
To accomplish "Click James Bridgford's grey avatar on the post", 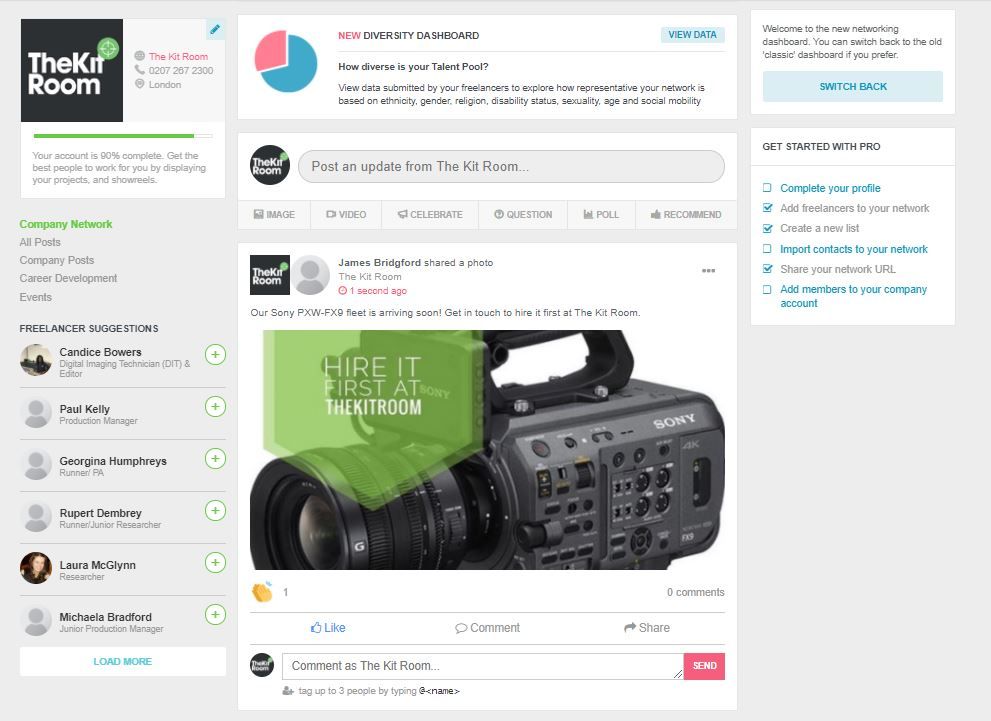I will pyautogui.click(x=310, y=275).
